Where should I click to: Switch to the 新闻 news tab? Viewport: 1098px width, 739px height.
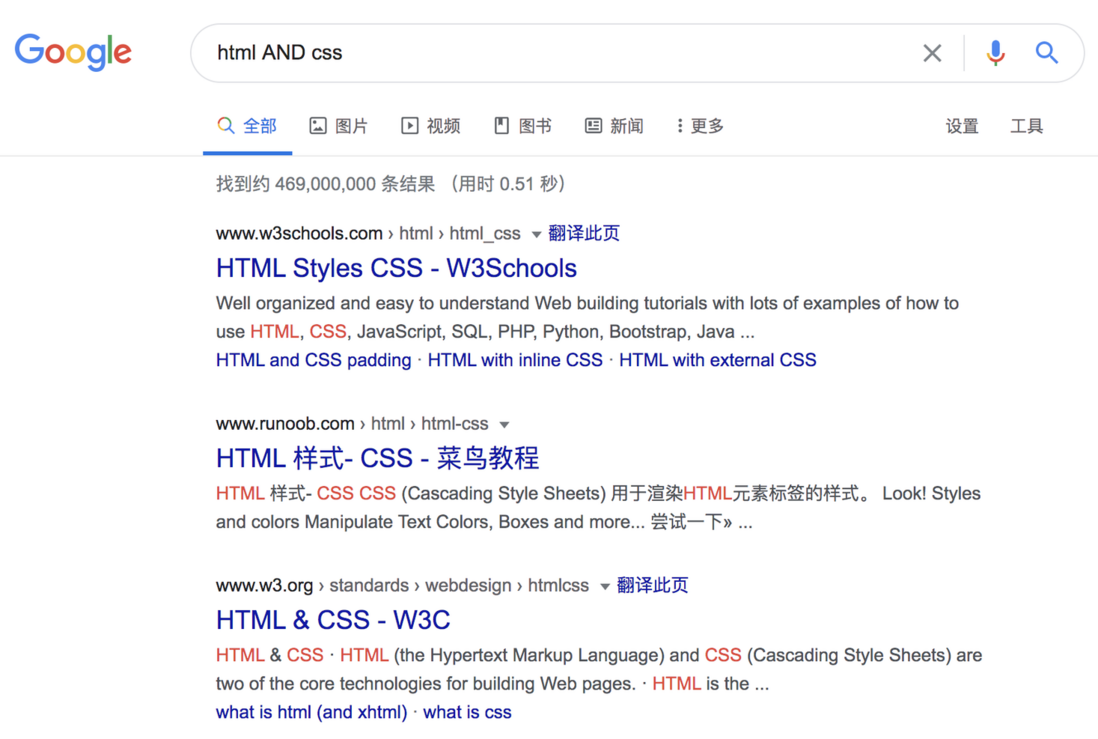[614, 126]
